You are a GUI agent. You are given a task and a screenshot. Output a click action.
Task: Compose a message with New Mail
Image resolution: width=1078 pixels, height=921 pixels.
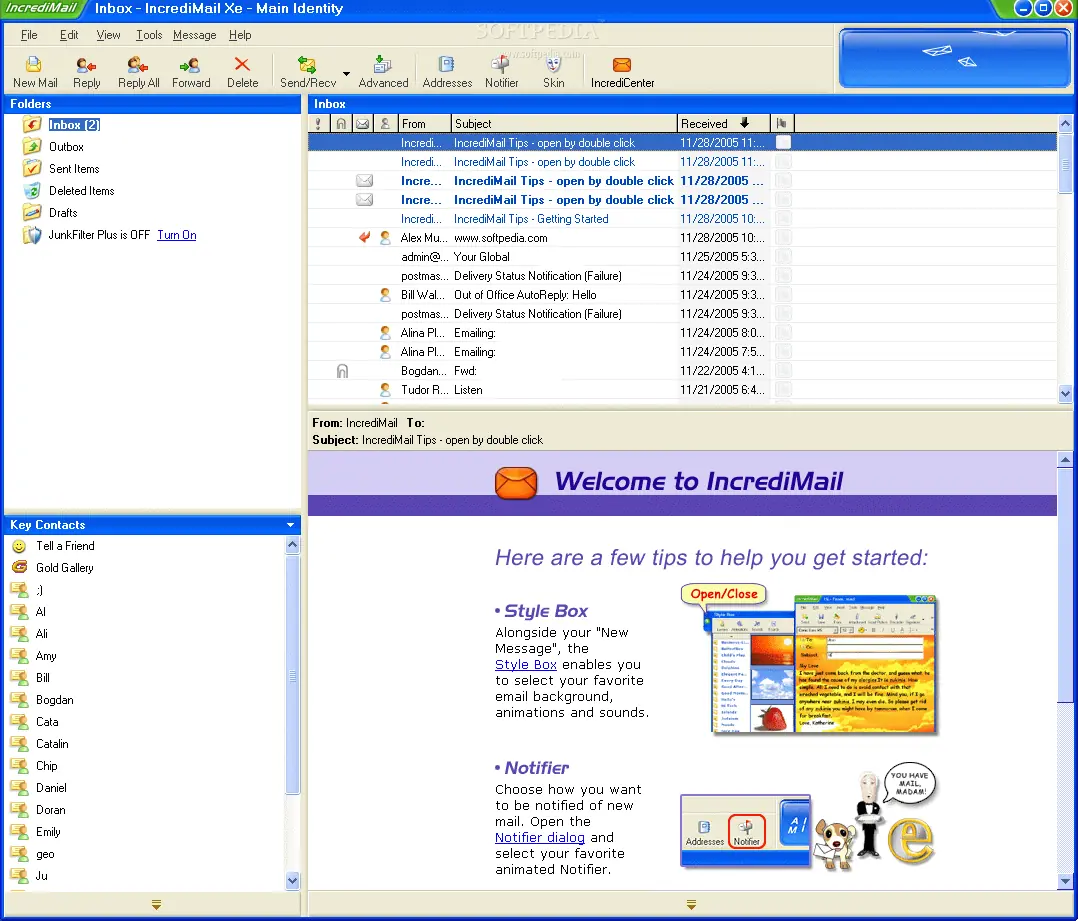tap(34, 72)
